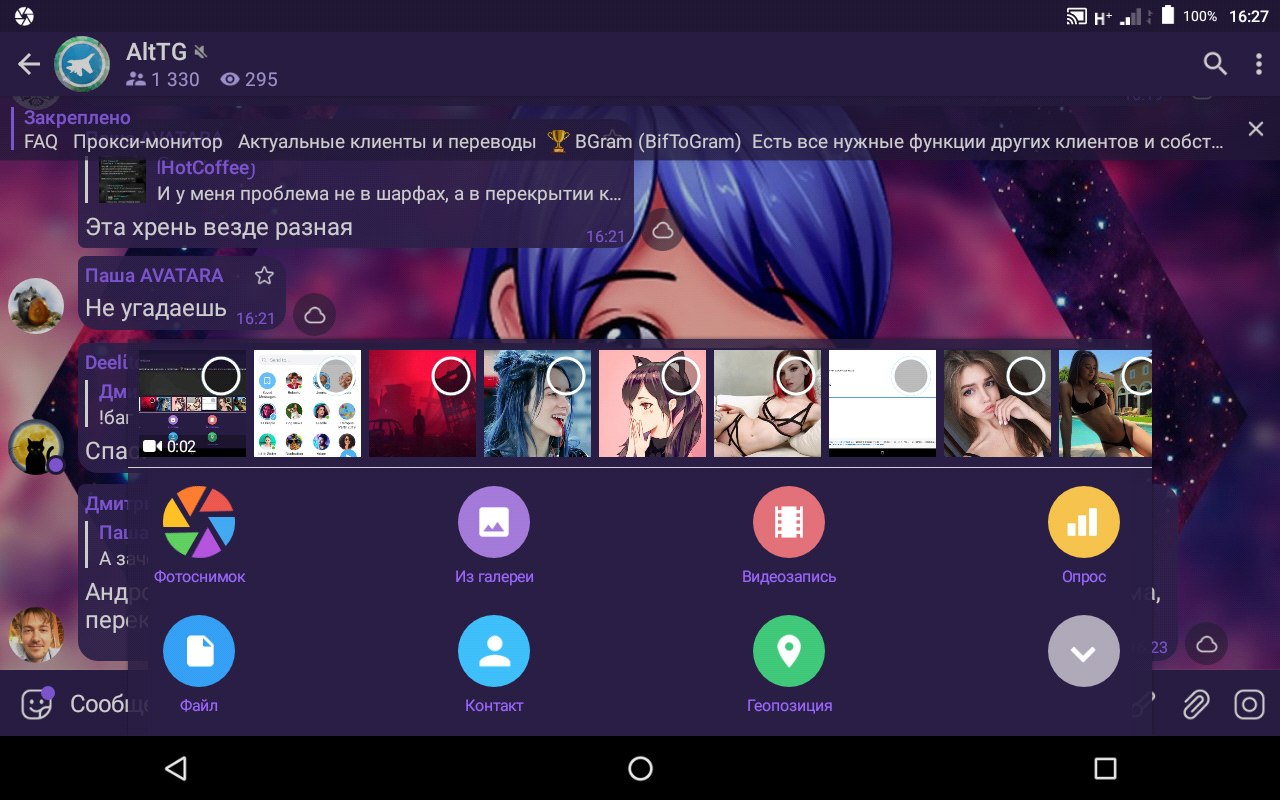Create a poll with Опрос
The width and height of the screenshot is (1280, 800).
click(x=1084, y=535)
